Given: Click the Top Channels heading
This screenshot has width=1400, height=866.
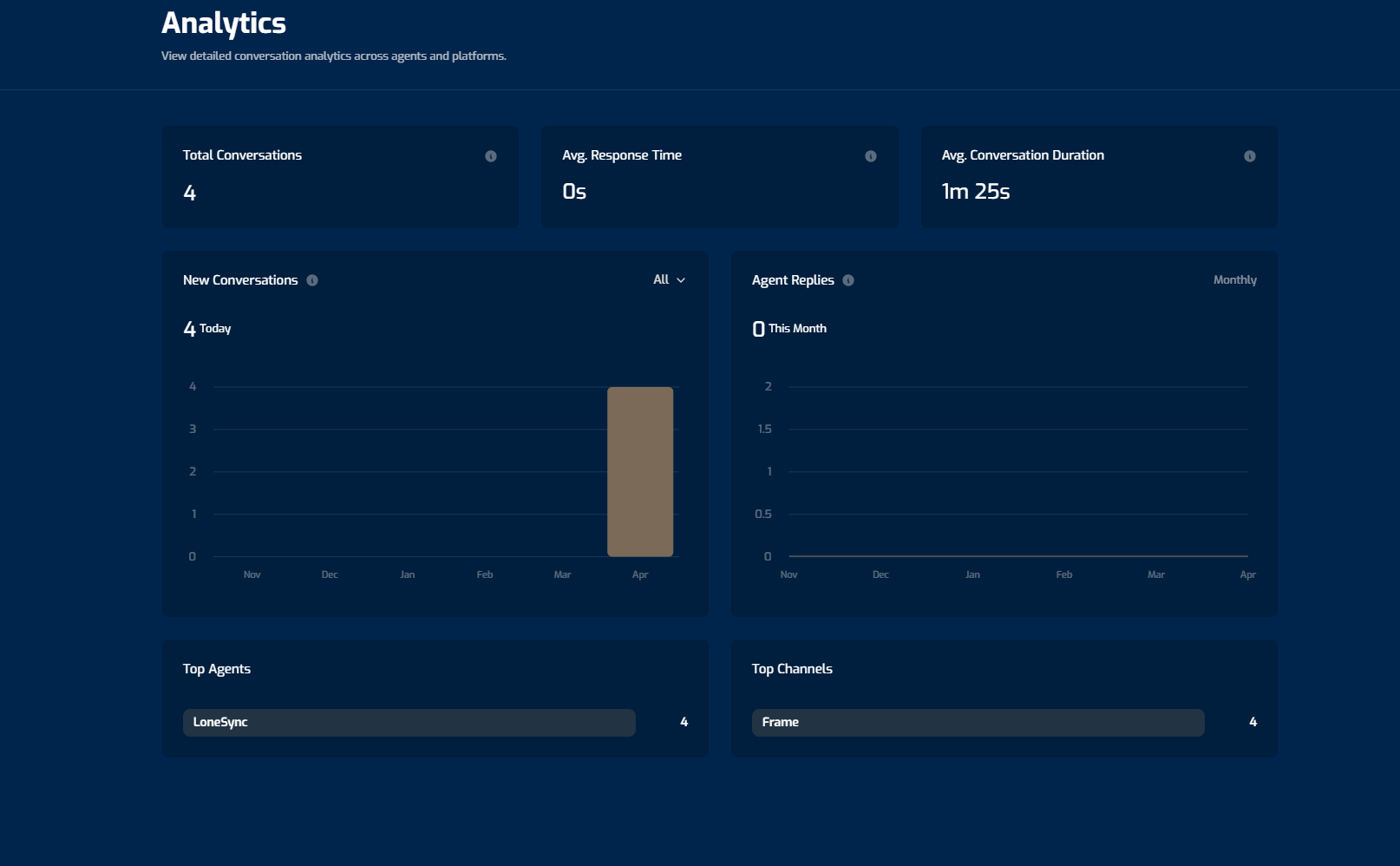Looking at the screenshot, I should (792, 669).
